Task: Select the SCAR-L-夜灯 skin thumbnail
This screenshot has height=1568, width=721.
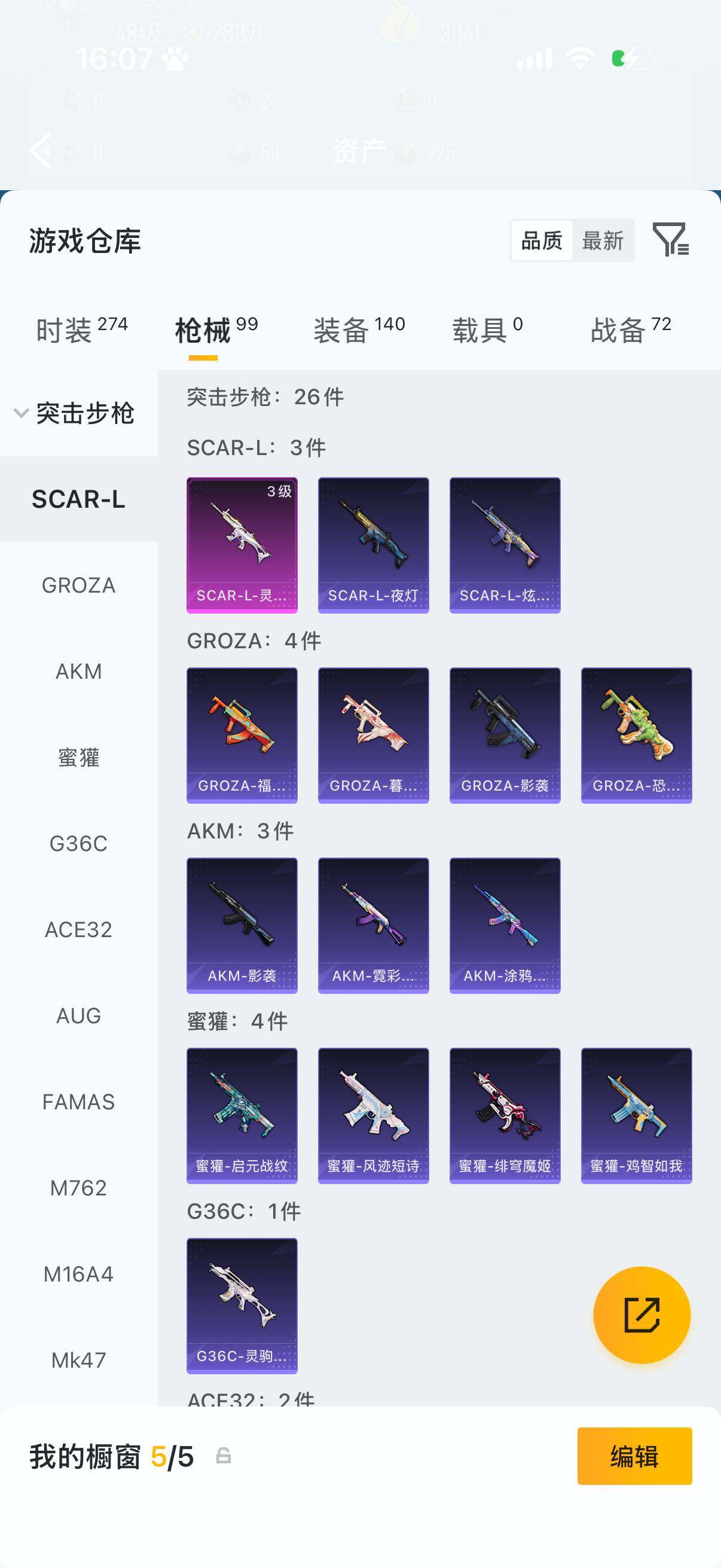Action: point(373,545)
